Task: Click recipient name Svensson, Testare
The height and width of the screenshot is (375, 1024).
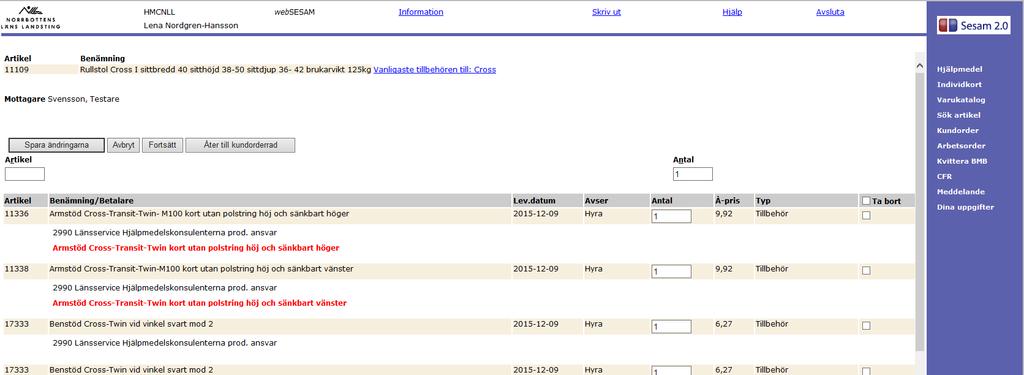Action: pos(84,99)
